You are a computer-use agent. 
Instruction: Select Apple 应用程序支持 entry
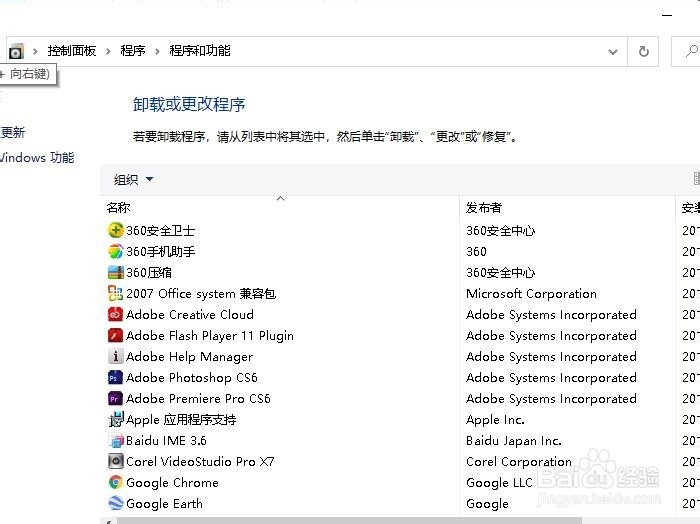click(181, 420)
